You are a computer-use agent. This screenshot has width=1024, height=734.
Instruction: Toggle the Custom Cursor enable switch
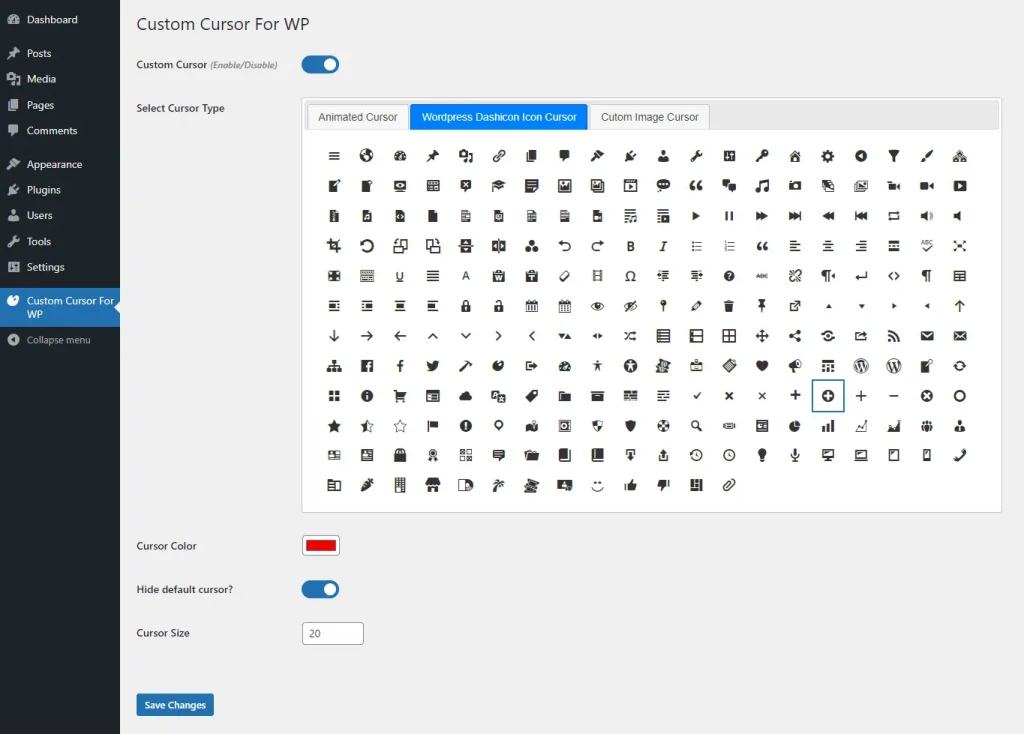coord(320,65)
